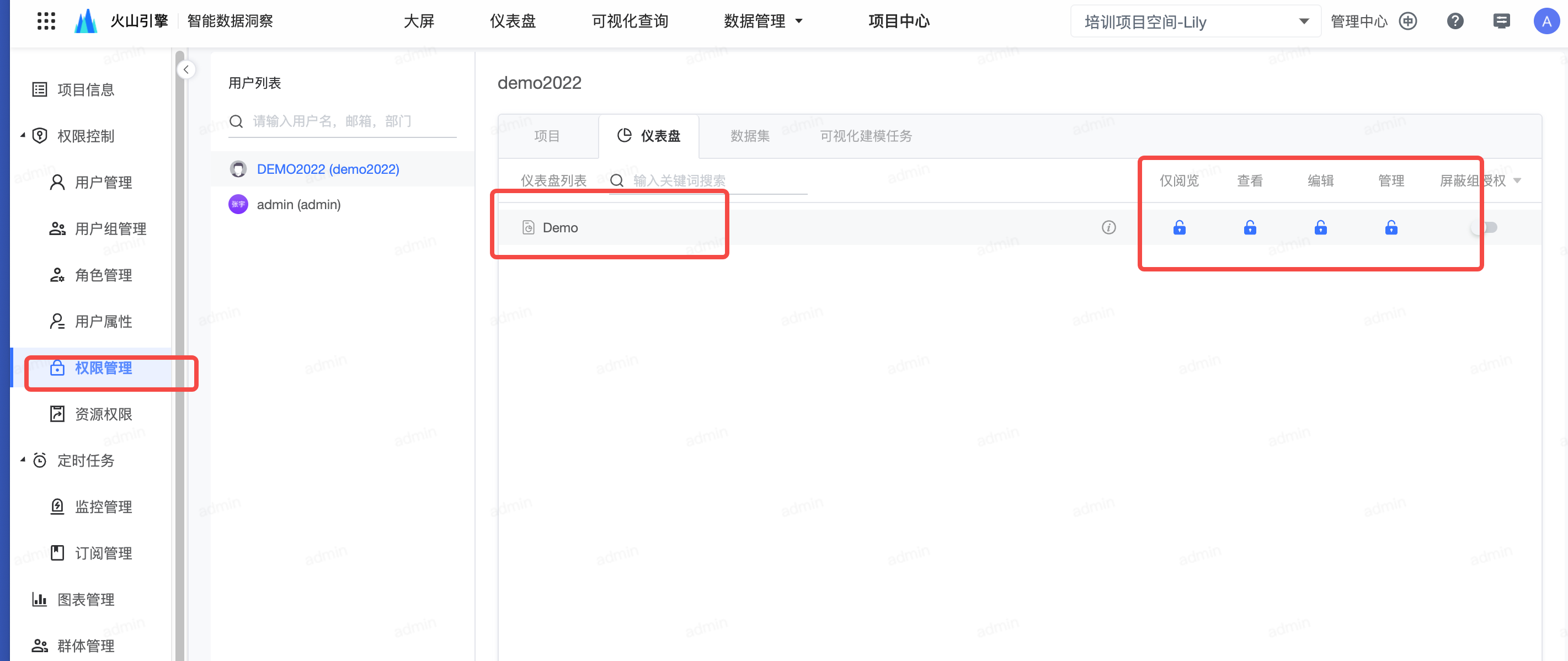Click the 智能数据洞察 product title
1568x661 pixels.
tap(230, 22)
